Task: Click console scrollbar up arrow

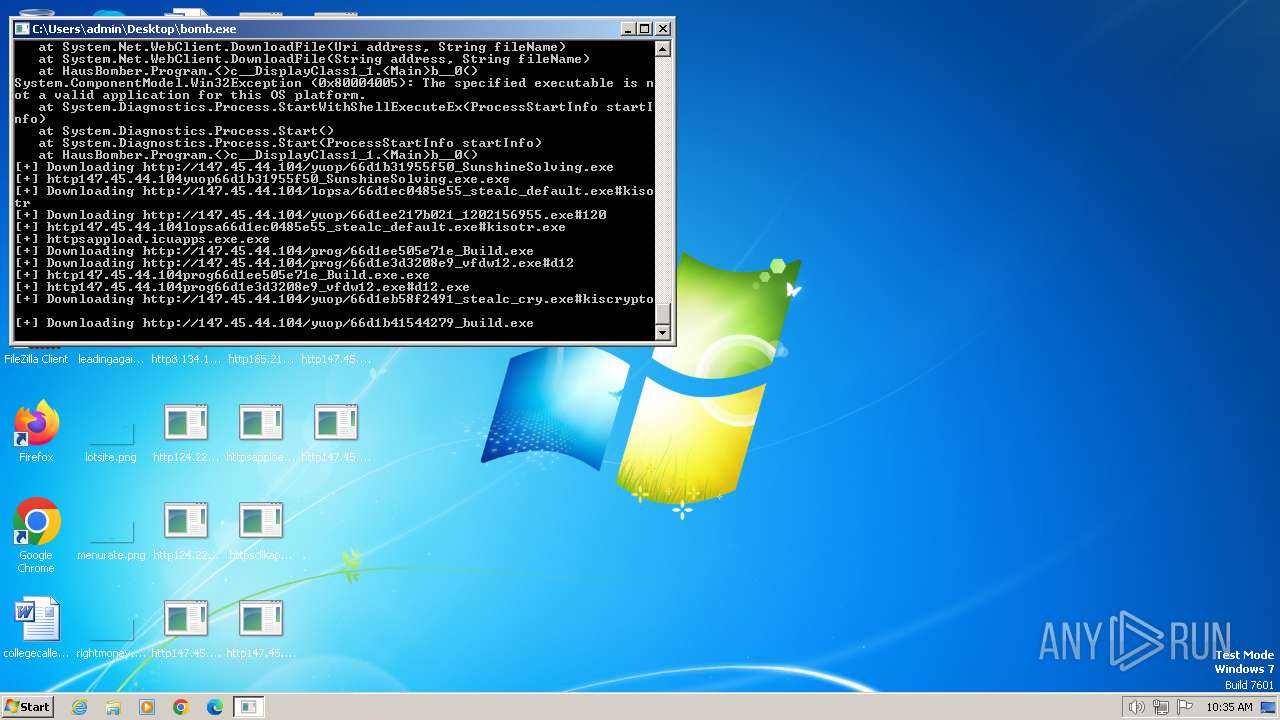Action: pyautogui.click(x=662, y=48)
